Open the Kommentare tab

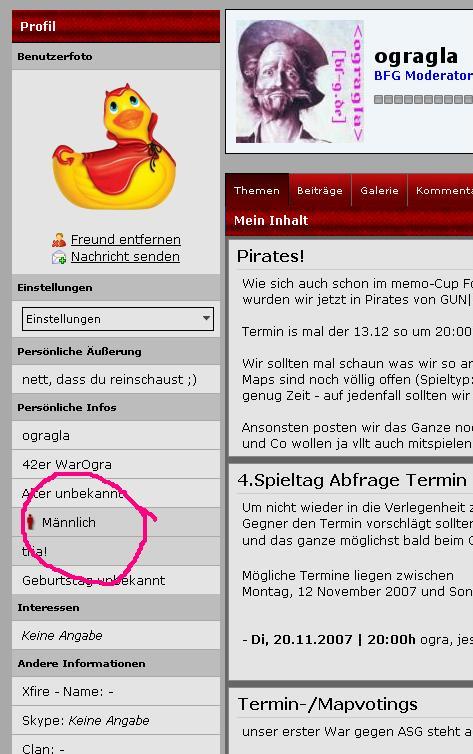pos(441,190)
